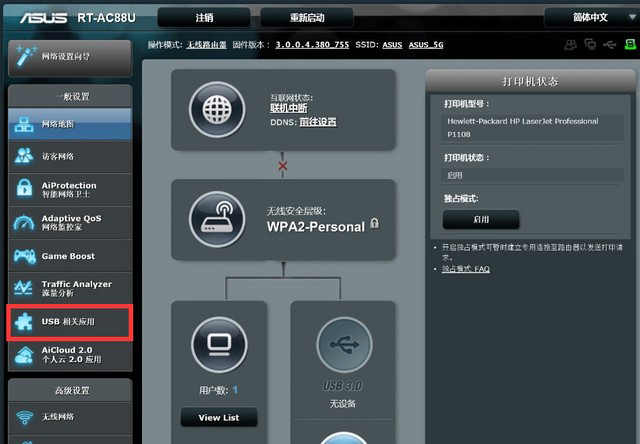Open USB 相关应用 menu item
The width and height of the screenshot is (640, 444).
(x=70, y=322)
